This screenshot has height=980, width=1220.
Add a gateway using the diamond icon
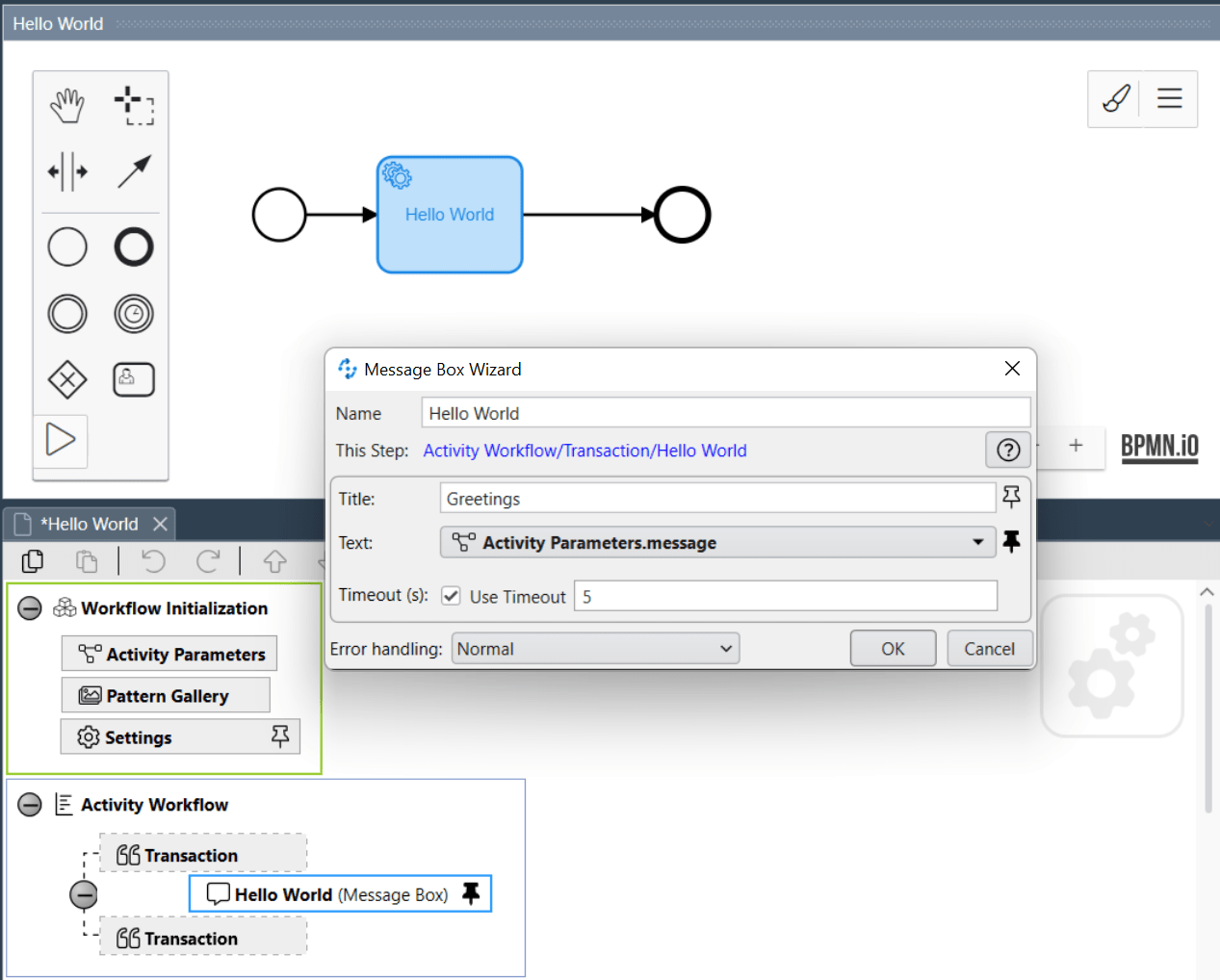tap(66, 379)
